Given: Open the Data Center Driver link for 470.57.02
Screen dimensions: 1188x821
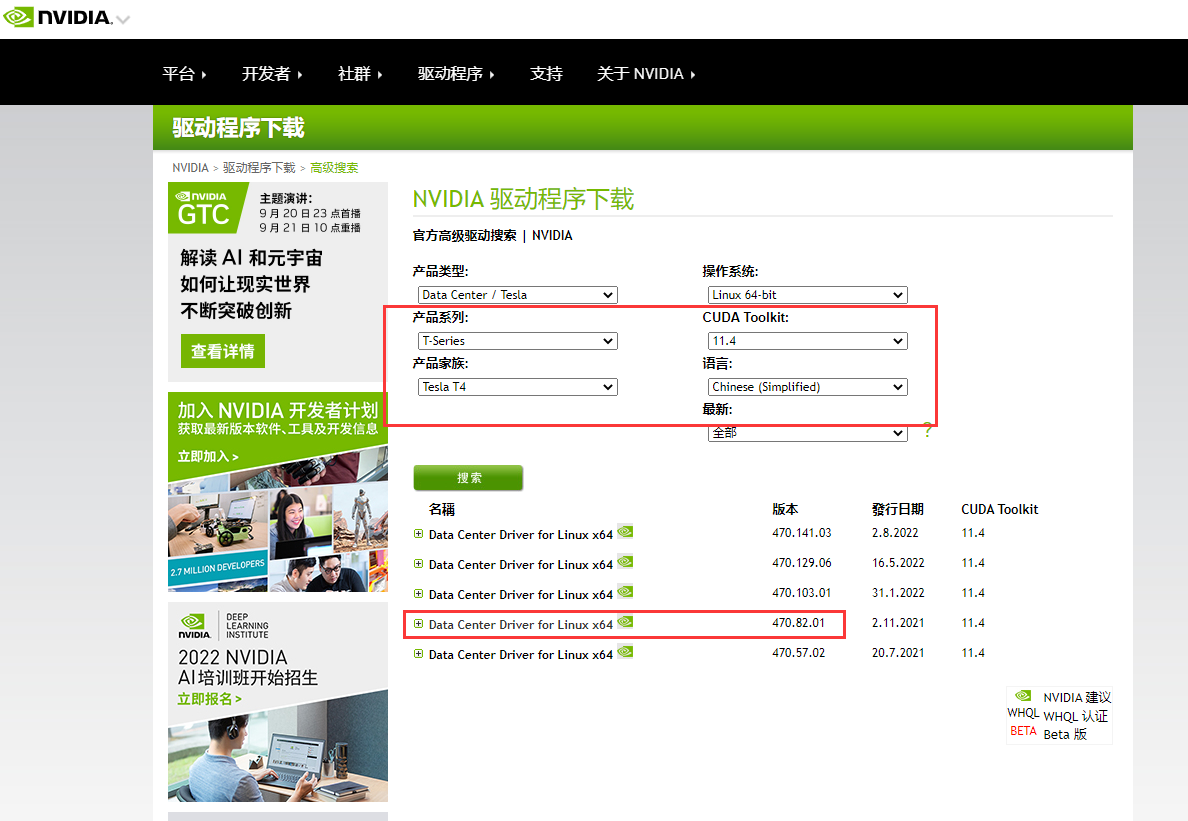Looking at the screenshot, I should point(521,654).
